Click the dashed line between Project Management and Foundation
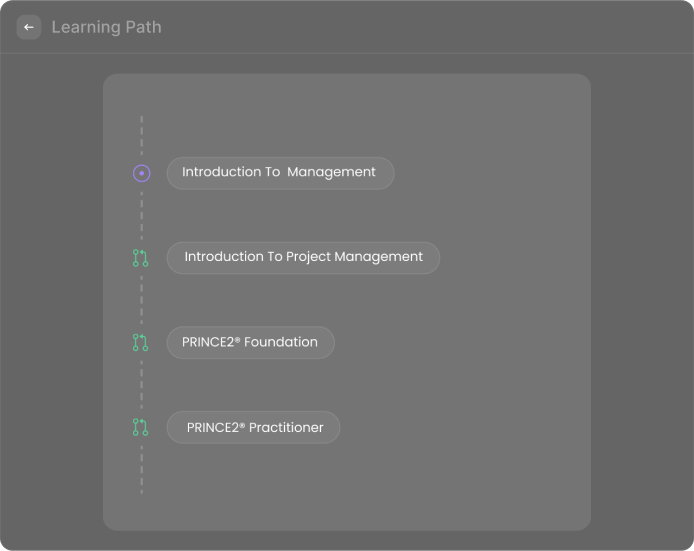This screenshot has width=694, height=551. (141, 300)
